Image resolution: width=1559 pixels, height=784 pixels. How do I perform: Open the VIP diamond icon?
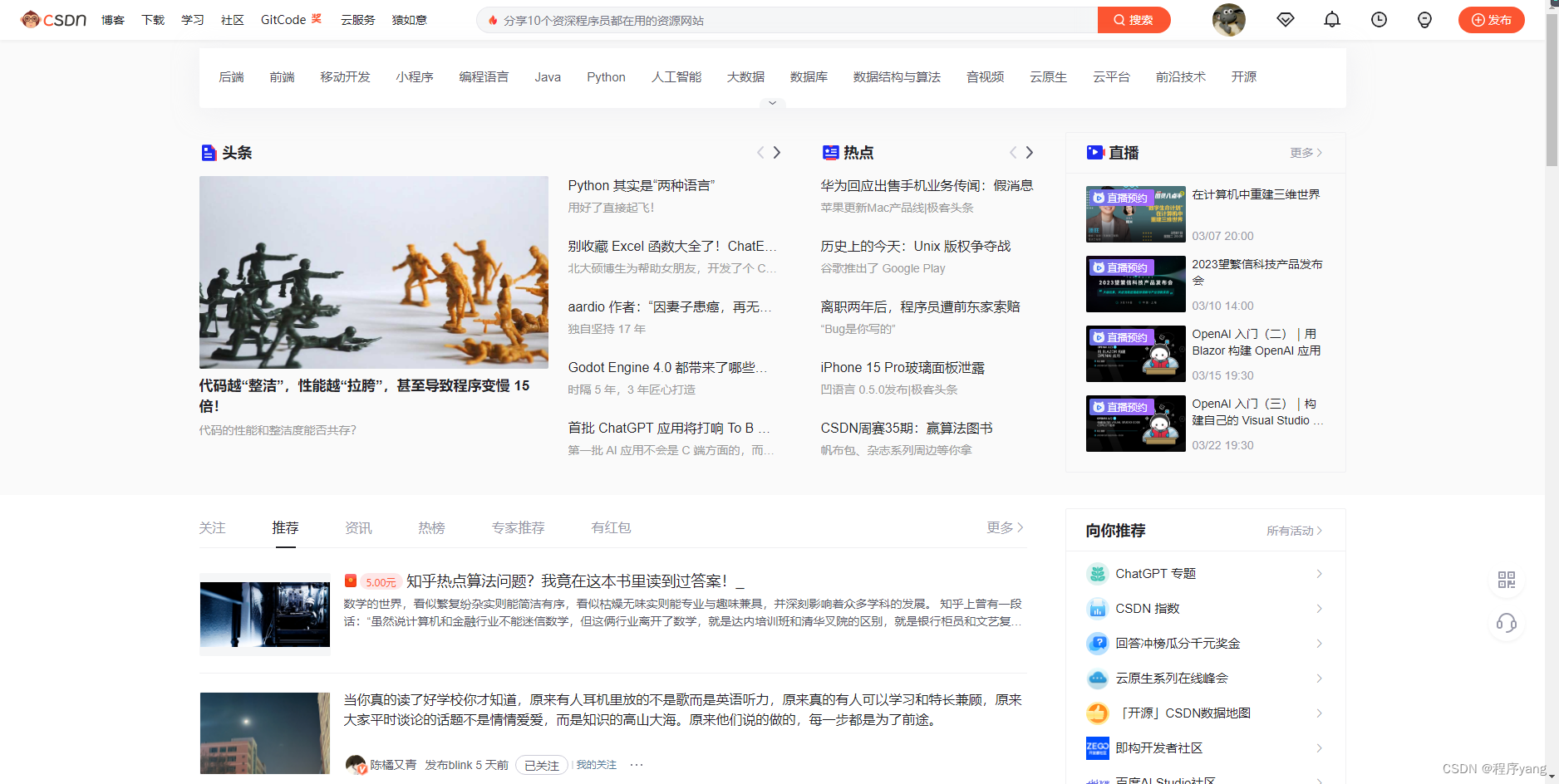click(x=1286, y=20)
